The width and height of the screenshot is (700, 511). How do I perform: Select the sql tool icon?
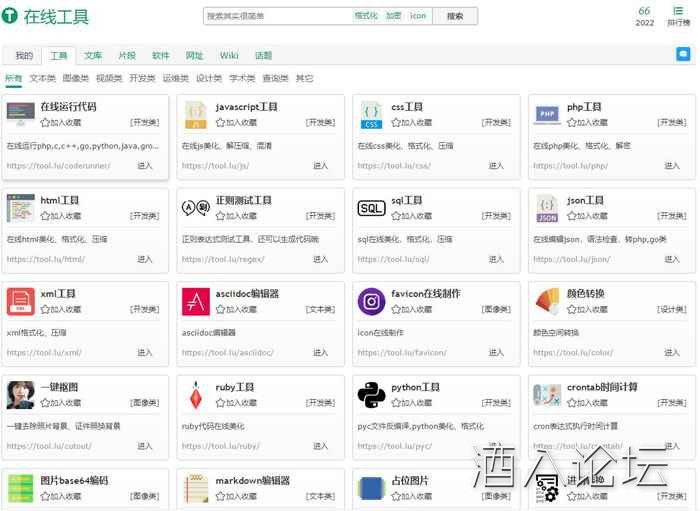pyautogui.click(x=371, y=208)
